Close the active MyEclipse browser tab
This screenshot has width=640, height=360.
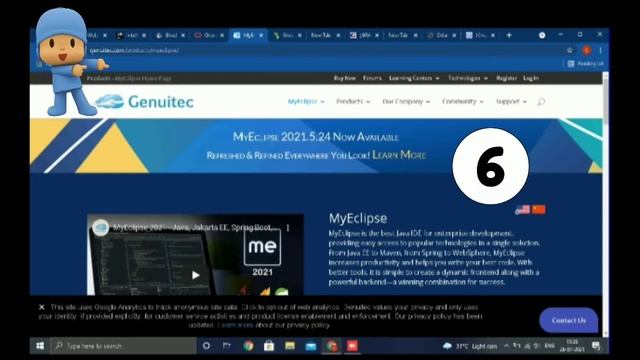[x=261, y=36]
